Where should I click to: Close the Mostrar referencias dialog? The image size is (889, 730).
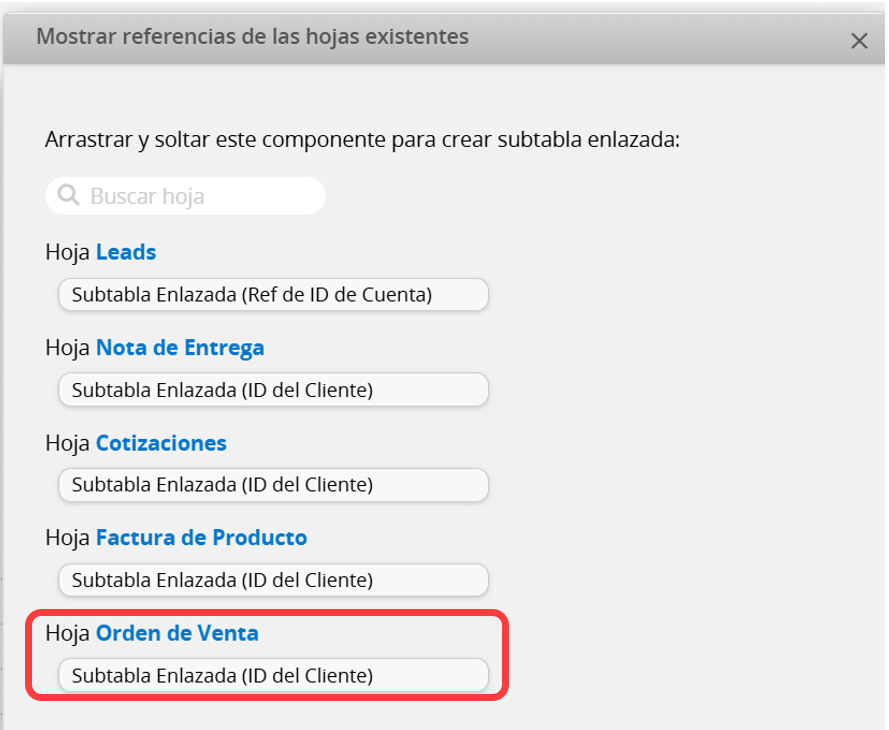click(858, 41)
